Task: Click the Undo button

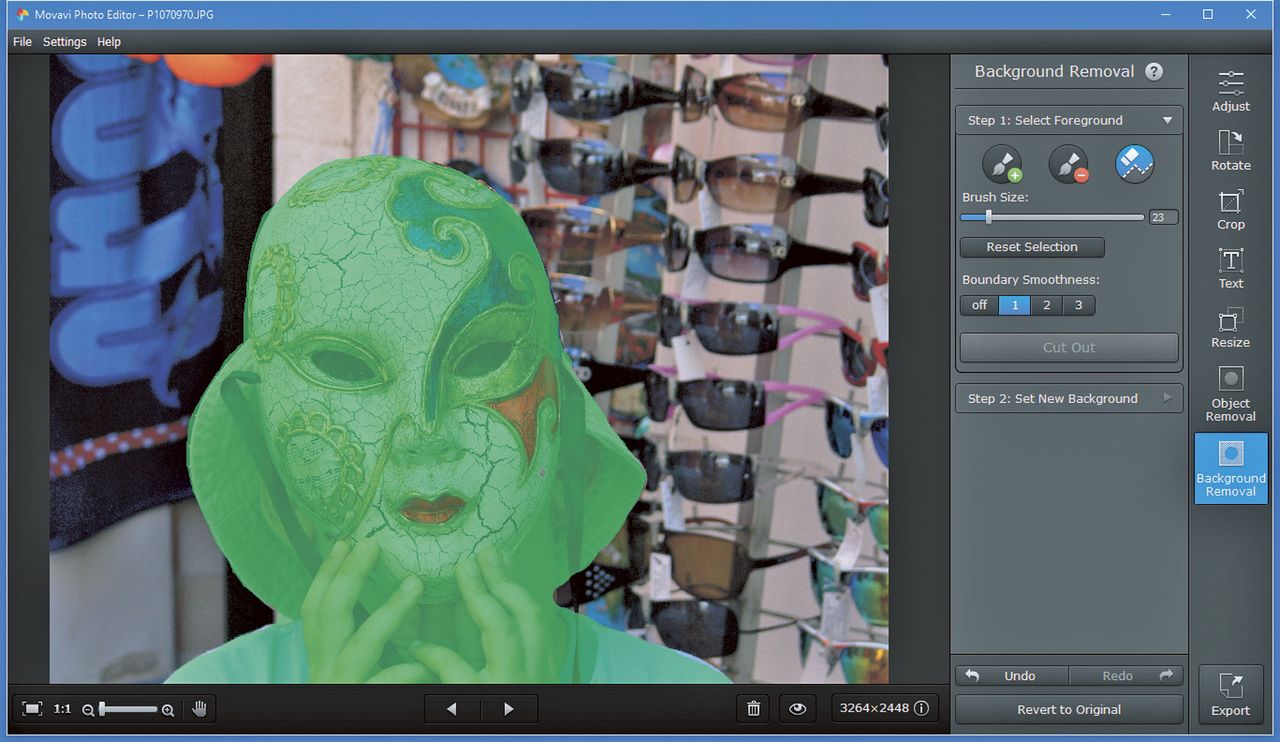Action: [x=1012, y=676]
